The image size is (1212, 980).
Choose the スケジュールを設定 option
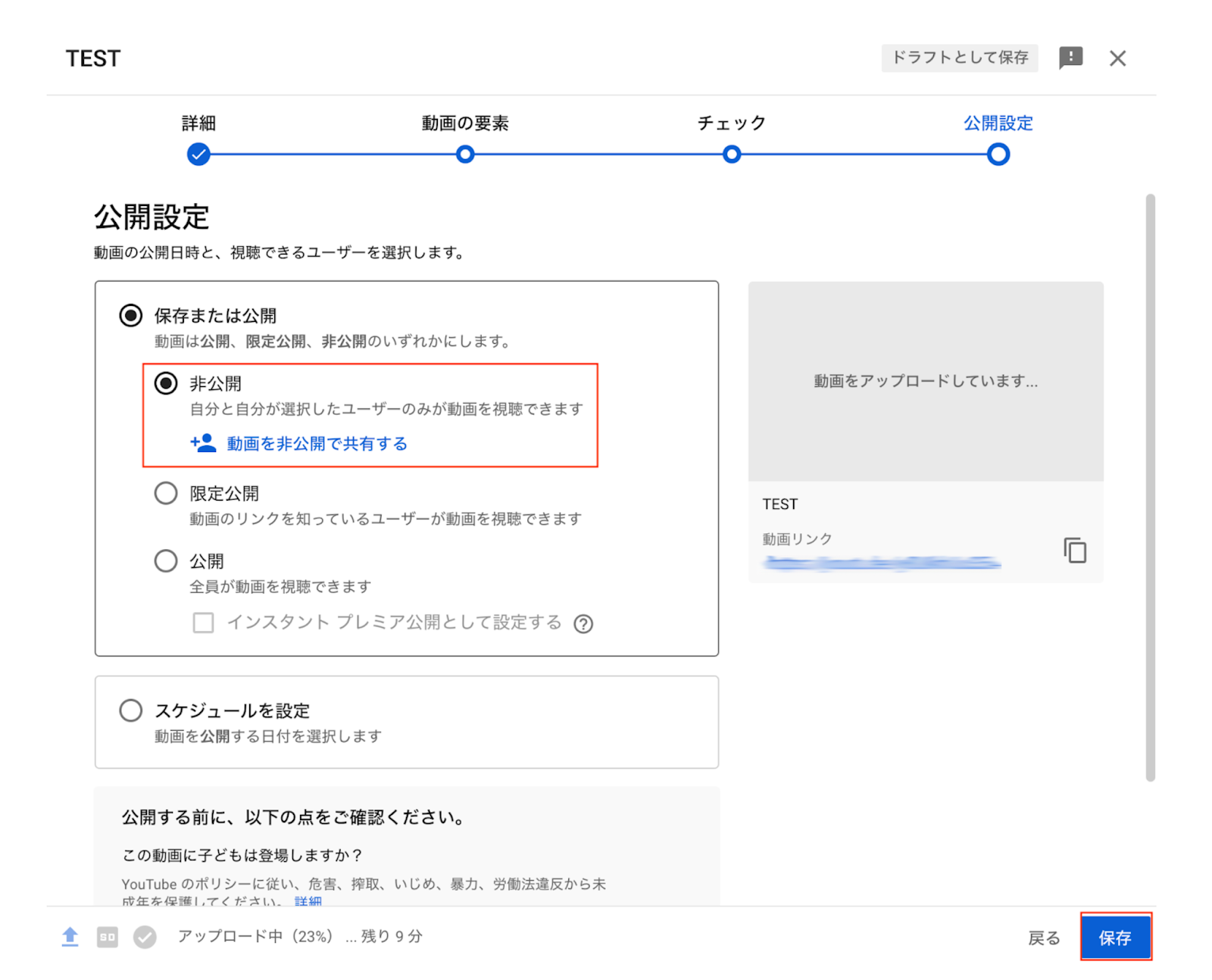coord(131,710)
